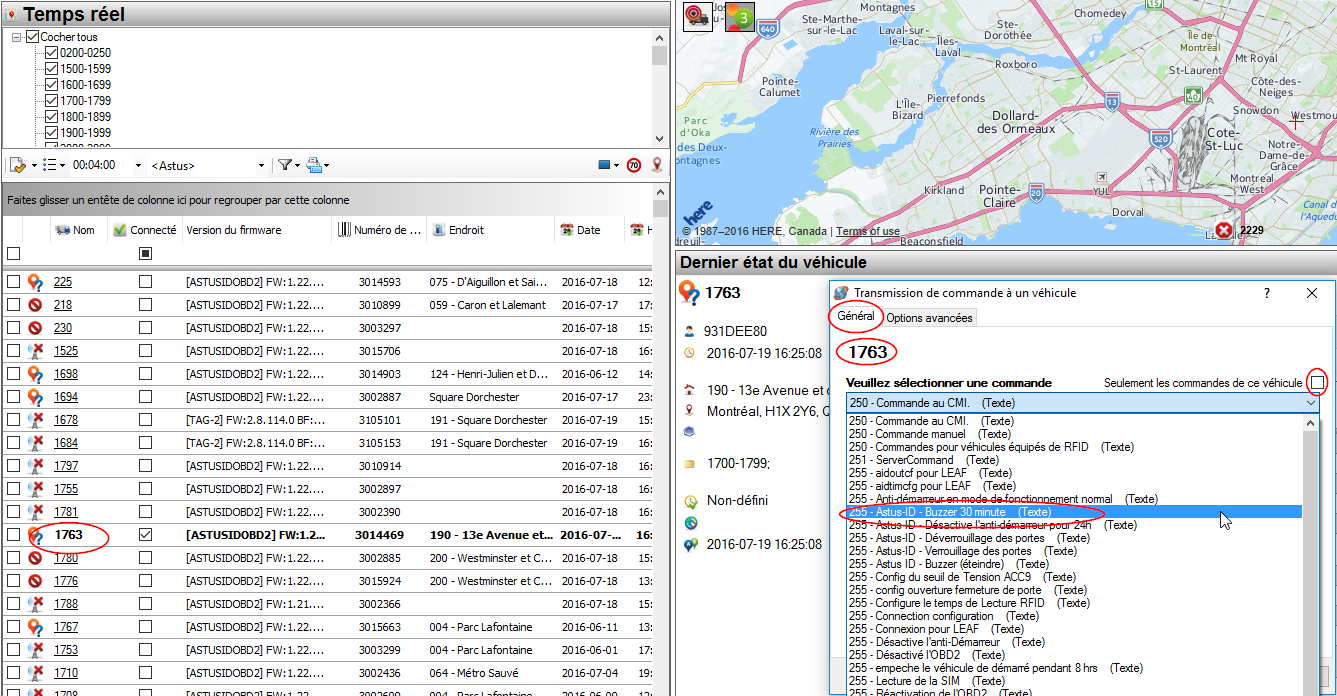Screen dimensions: 1337x696
Task: Click the vehicle target icon on map
Action: click(697, 17)
